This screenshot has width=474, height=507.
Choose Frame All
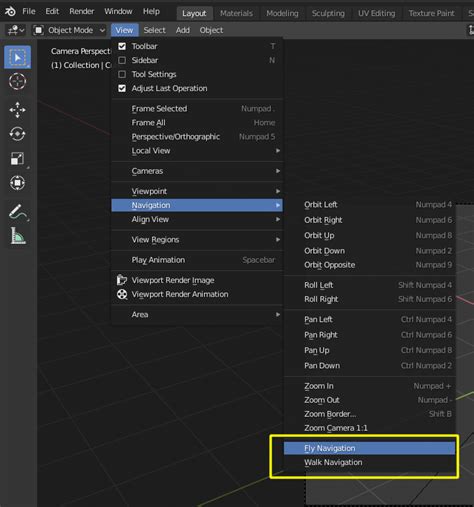[x=197, y=123]
